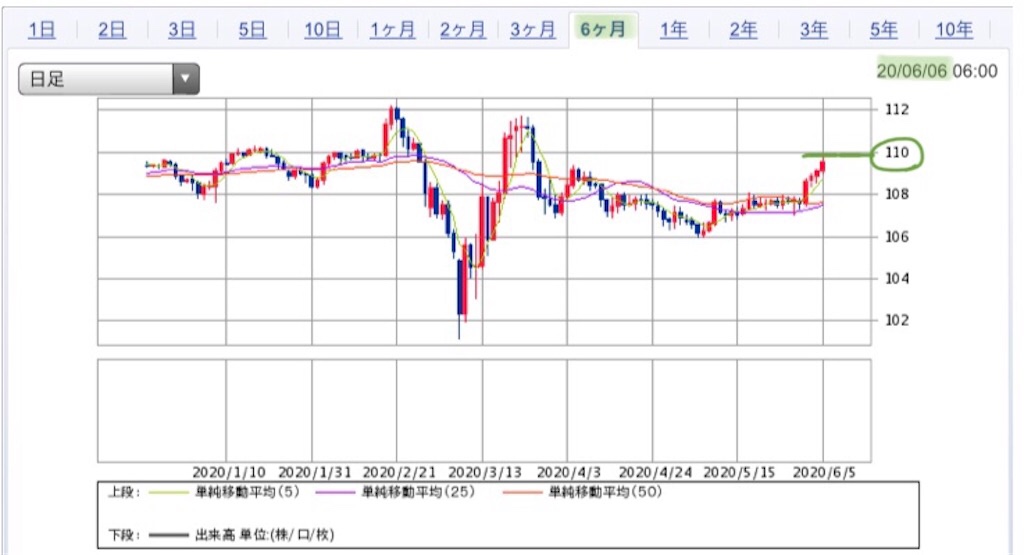Open the 日足 interval dropdown
This screenshot has height=555, width=1024.
(x=108, y=79)
